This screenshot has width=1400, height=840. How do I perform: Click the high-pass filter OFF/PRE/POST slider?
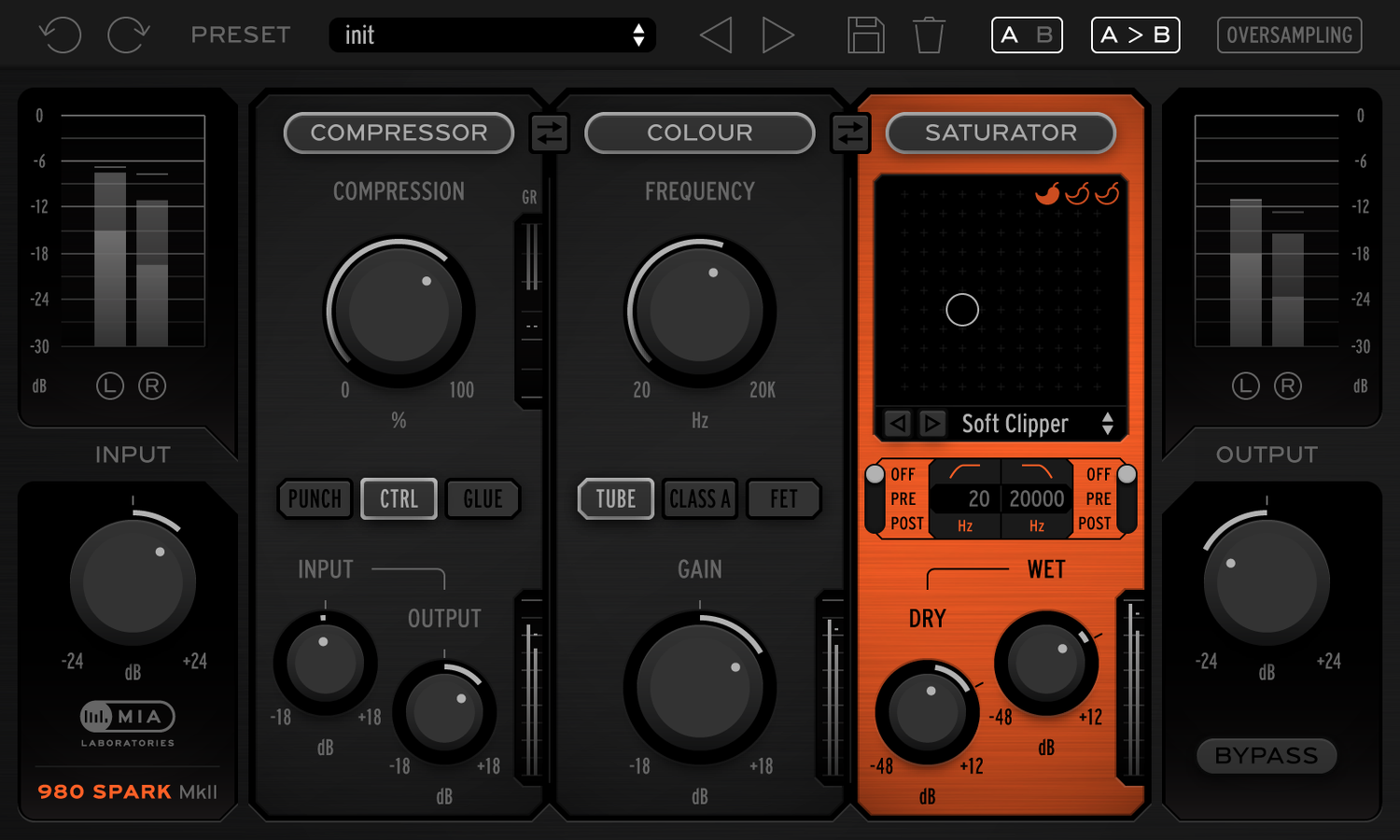[x=875, y=499]
